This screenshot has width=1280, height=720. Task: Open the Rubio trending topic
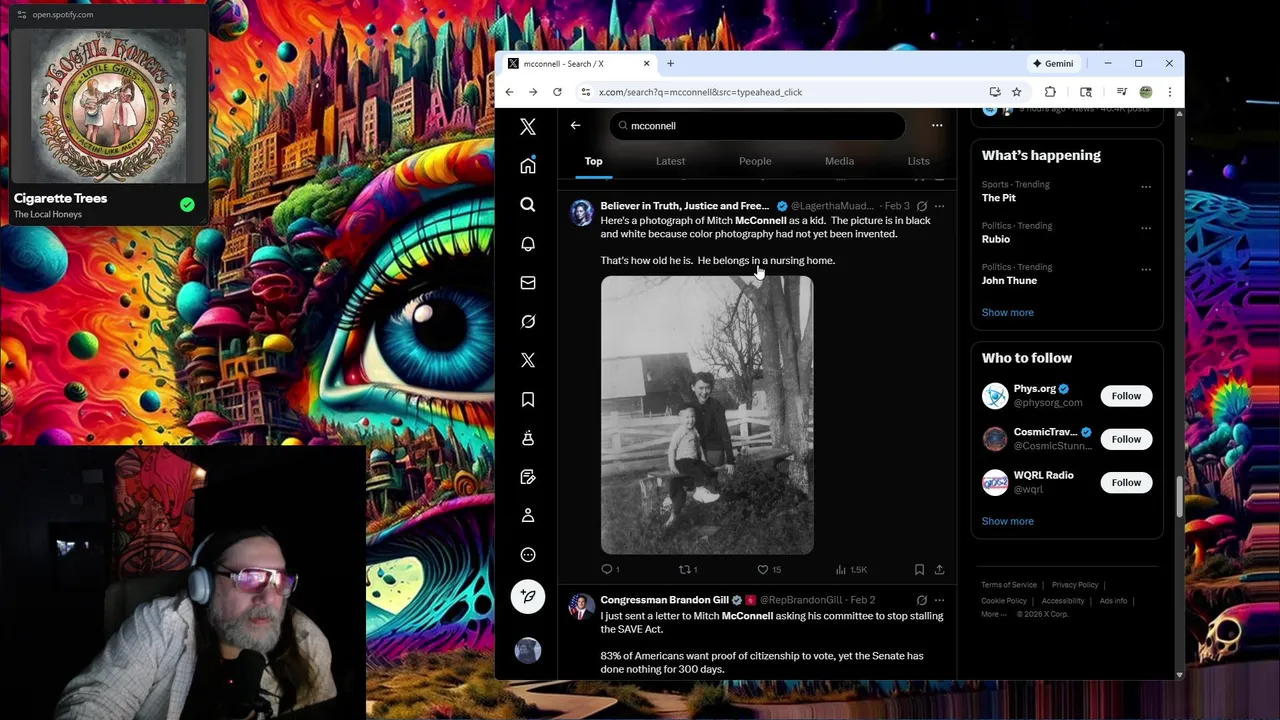(996, 239)
